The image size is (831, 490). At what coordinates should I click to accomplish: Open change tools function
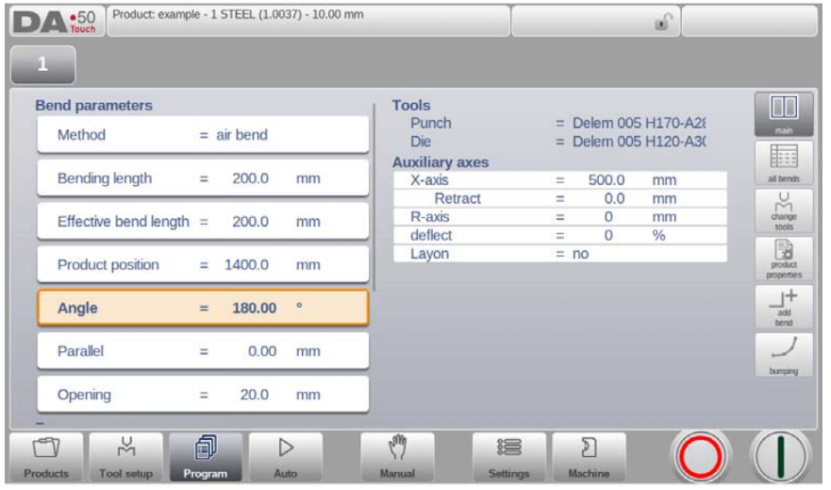(x=784, y=211)
